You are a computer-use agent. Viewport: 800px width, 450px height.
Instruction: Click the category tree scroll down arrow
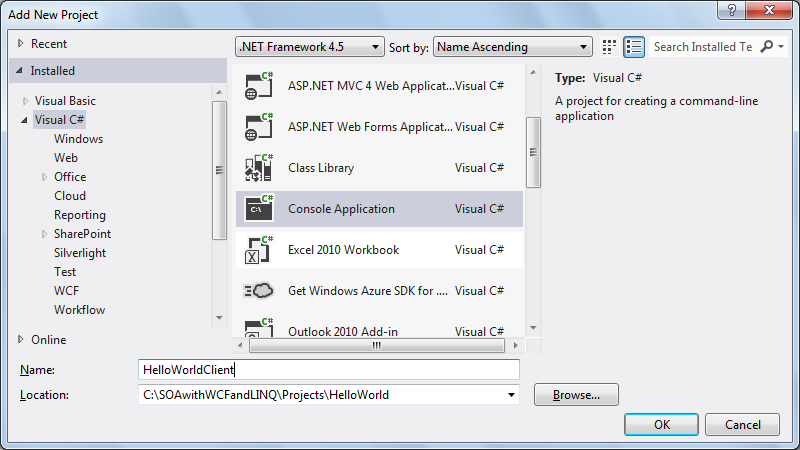point(219,317)
